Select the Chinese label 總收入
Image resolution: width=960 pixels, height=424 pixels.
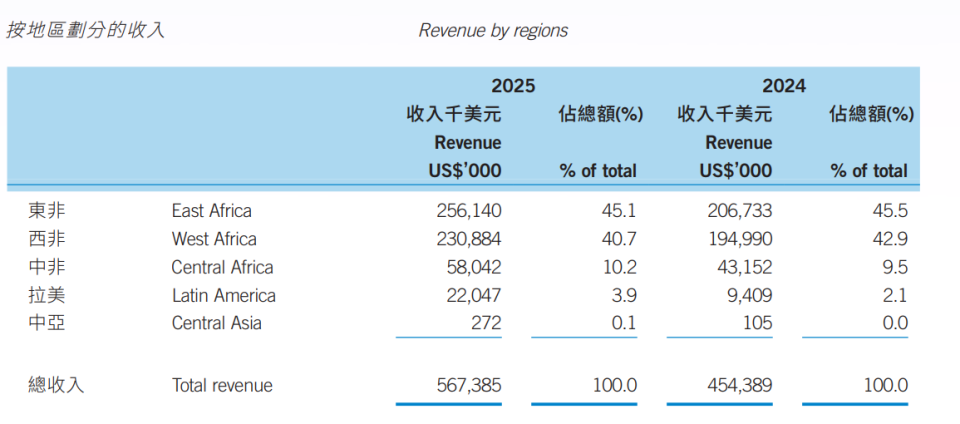coord(57,385)
